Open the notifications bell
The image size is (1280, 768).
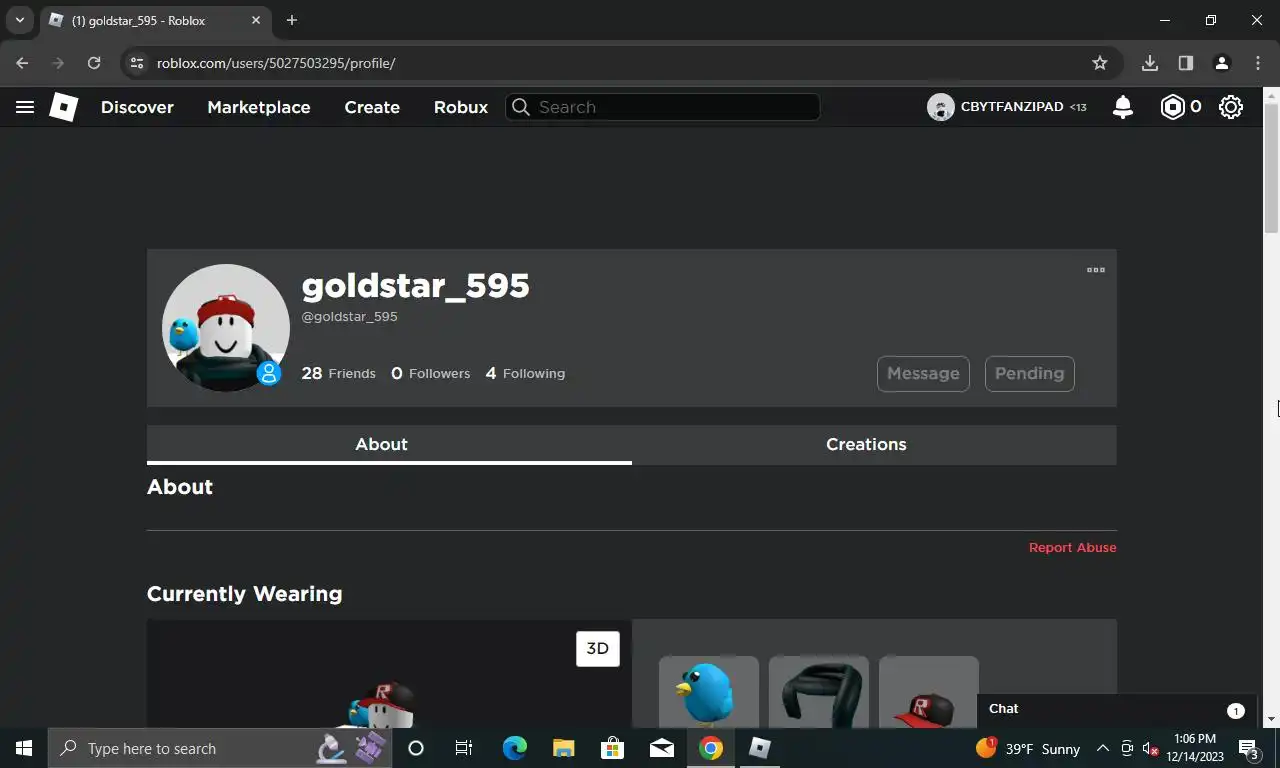tap(1123, 107)
